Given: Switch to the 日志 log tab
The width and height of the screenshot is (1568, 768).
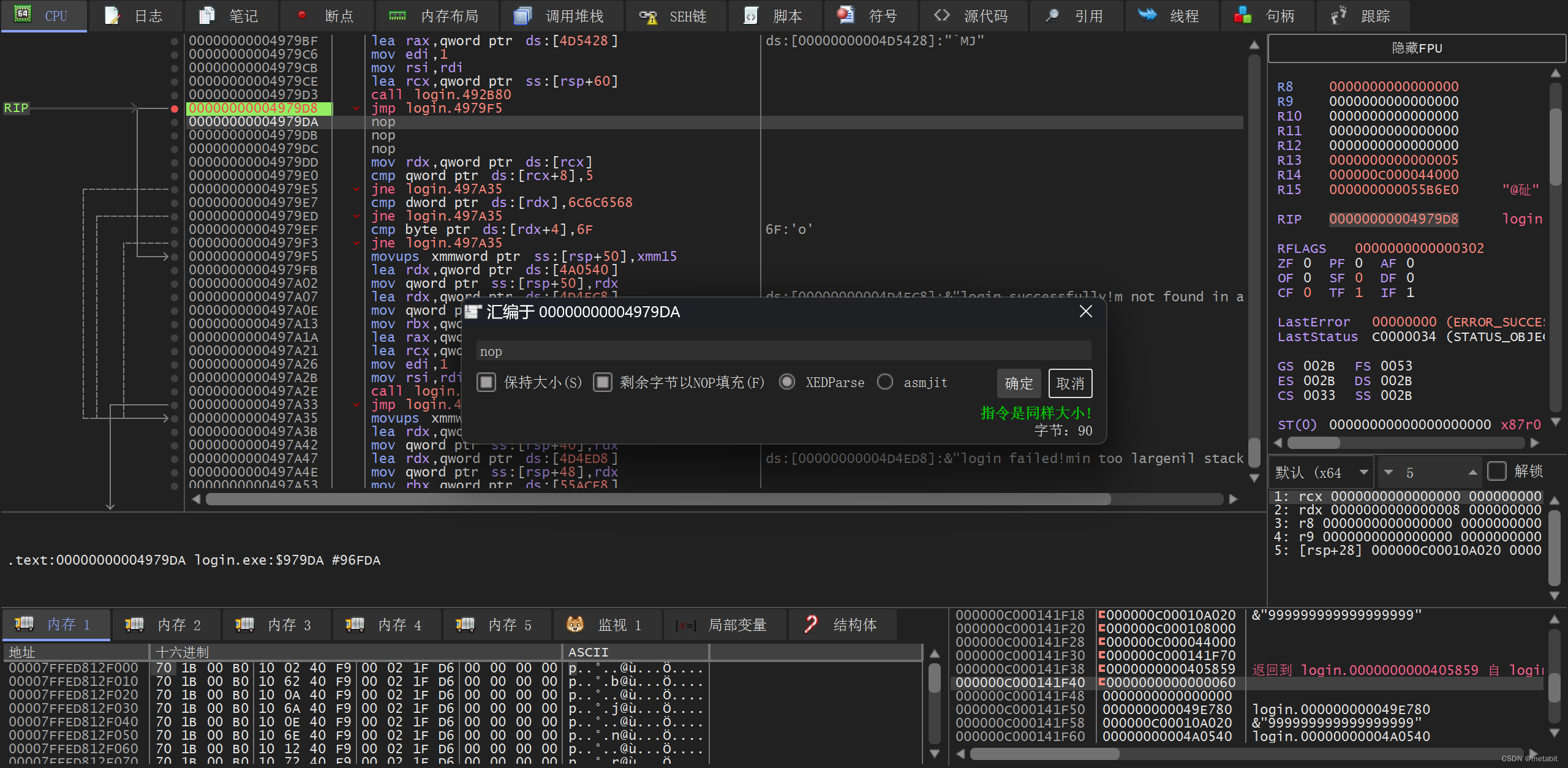Looking at the screenshot, I should (135, 16).
